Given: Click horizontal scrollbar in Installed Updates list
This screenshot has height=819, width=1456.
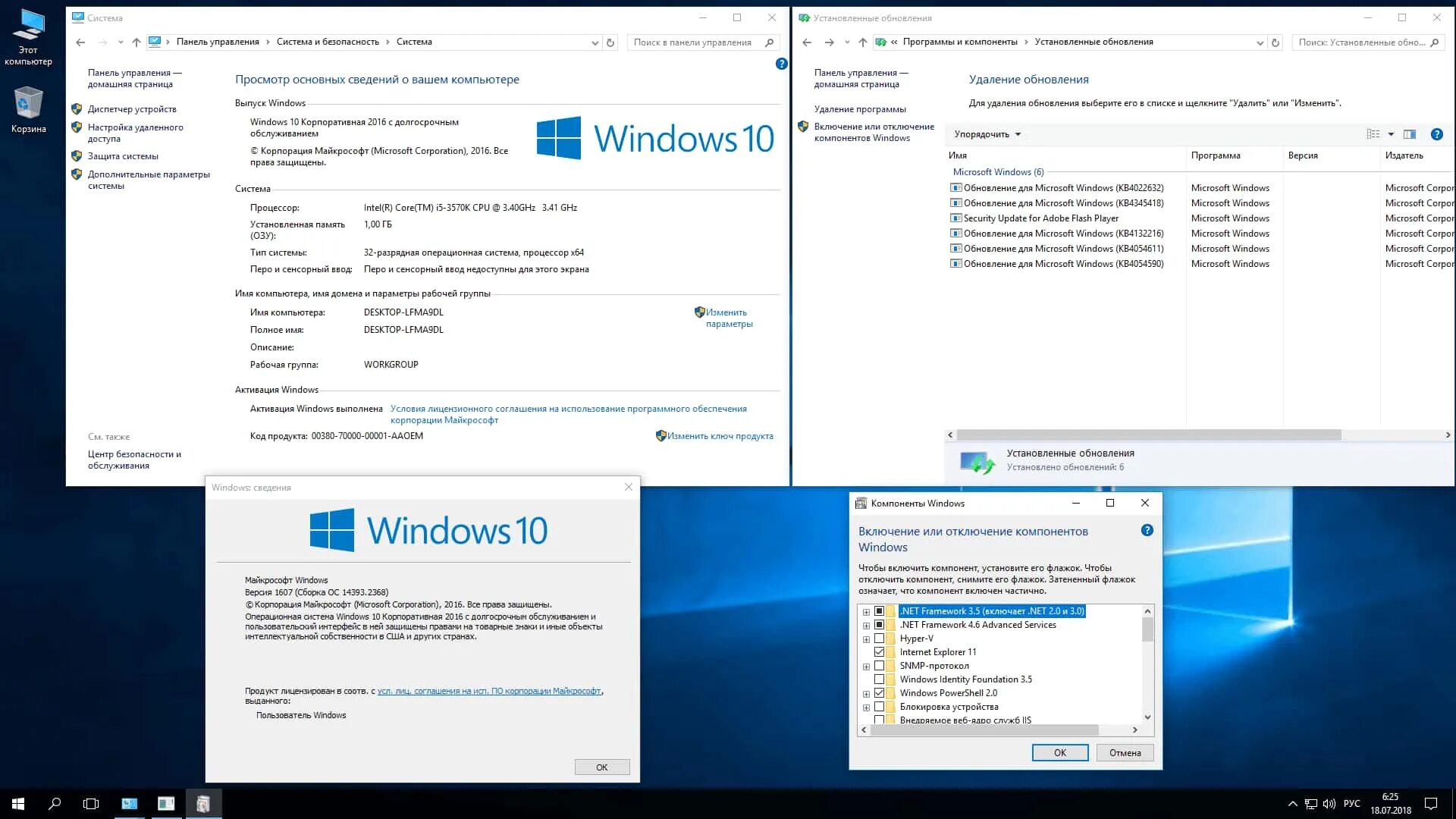Looking at the screenshot, I should [1149, 435].
